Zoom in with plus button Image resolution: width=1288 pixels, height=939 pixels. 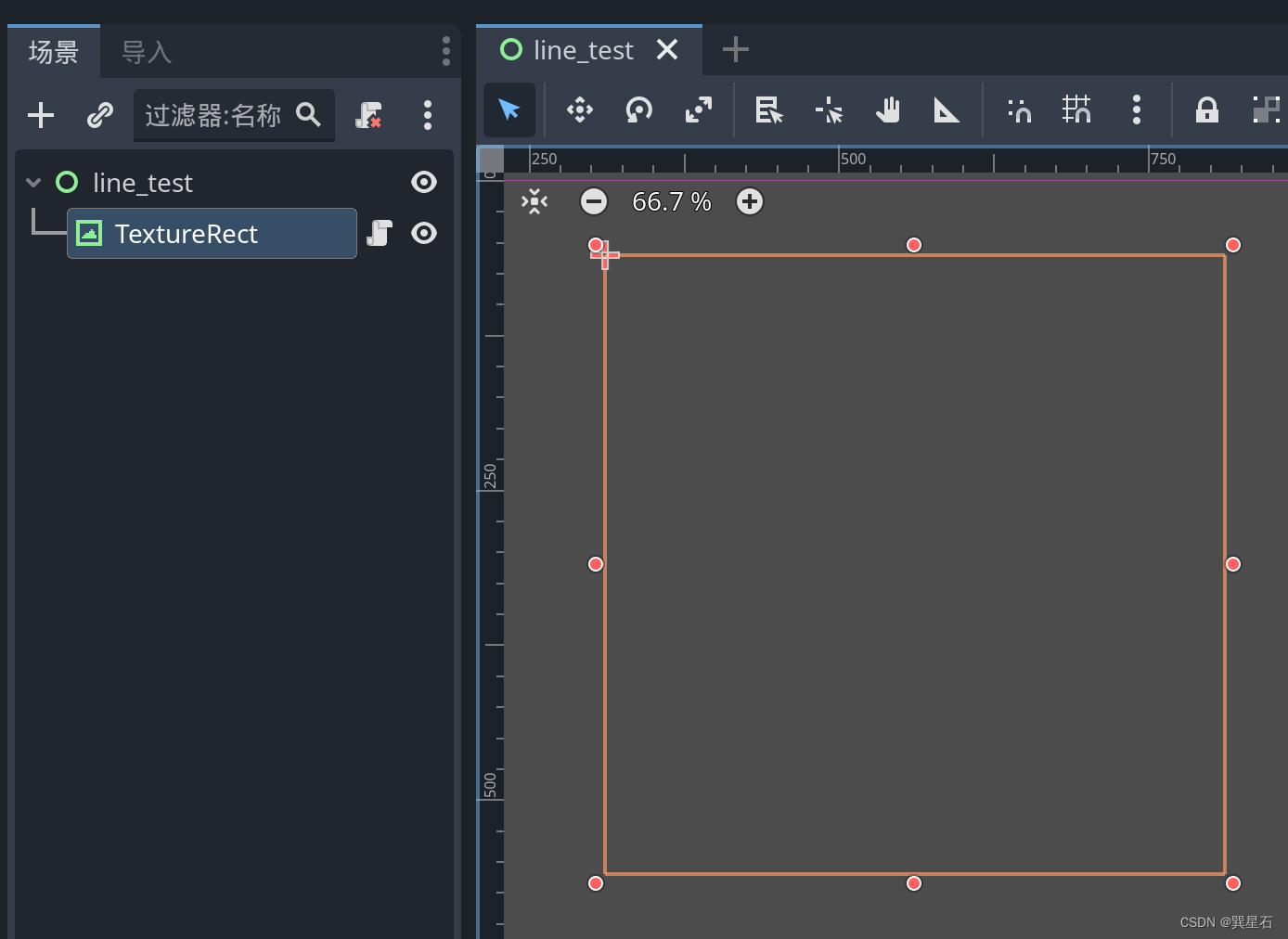click(x=750, y=201)
